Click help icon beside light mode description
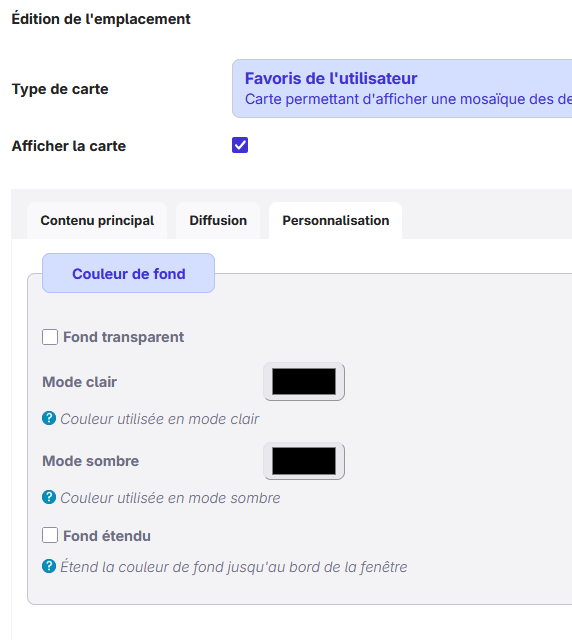Viewport: 572px width, 640px height. (49, 418)
